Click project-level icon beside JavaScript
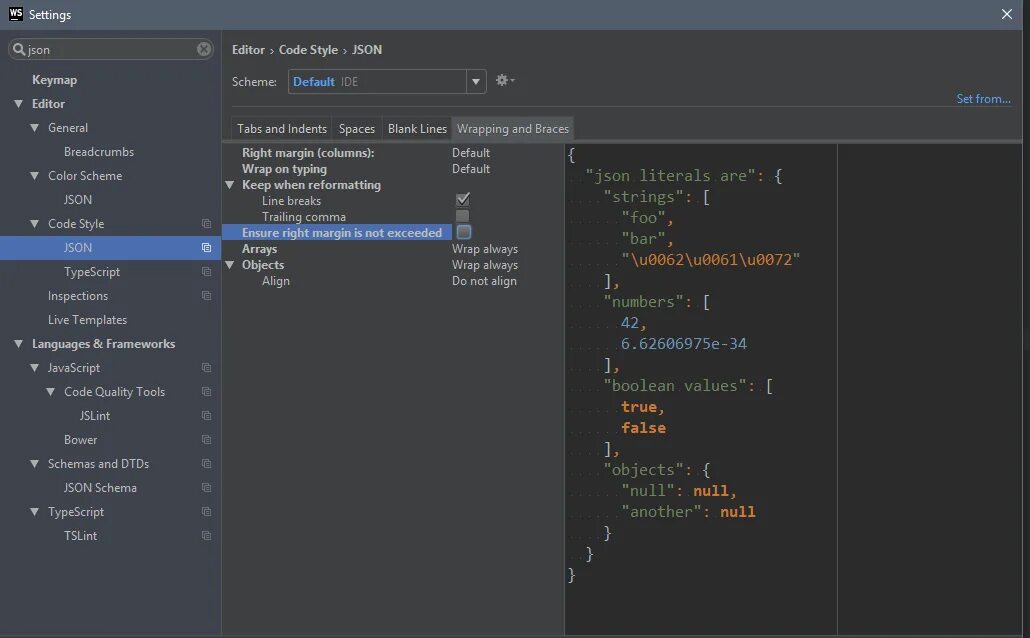 click(x=206, y=367)
